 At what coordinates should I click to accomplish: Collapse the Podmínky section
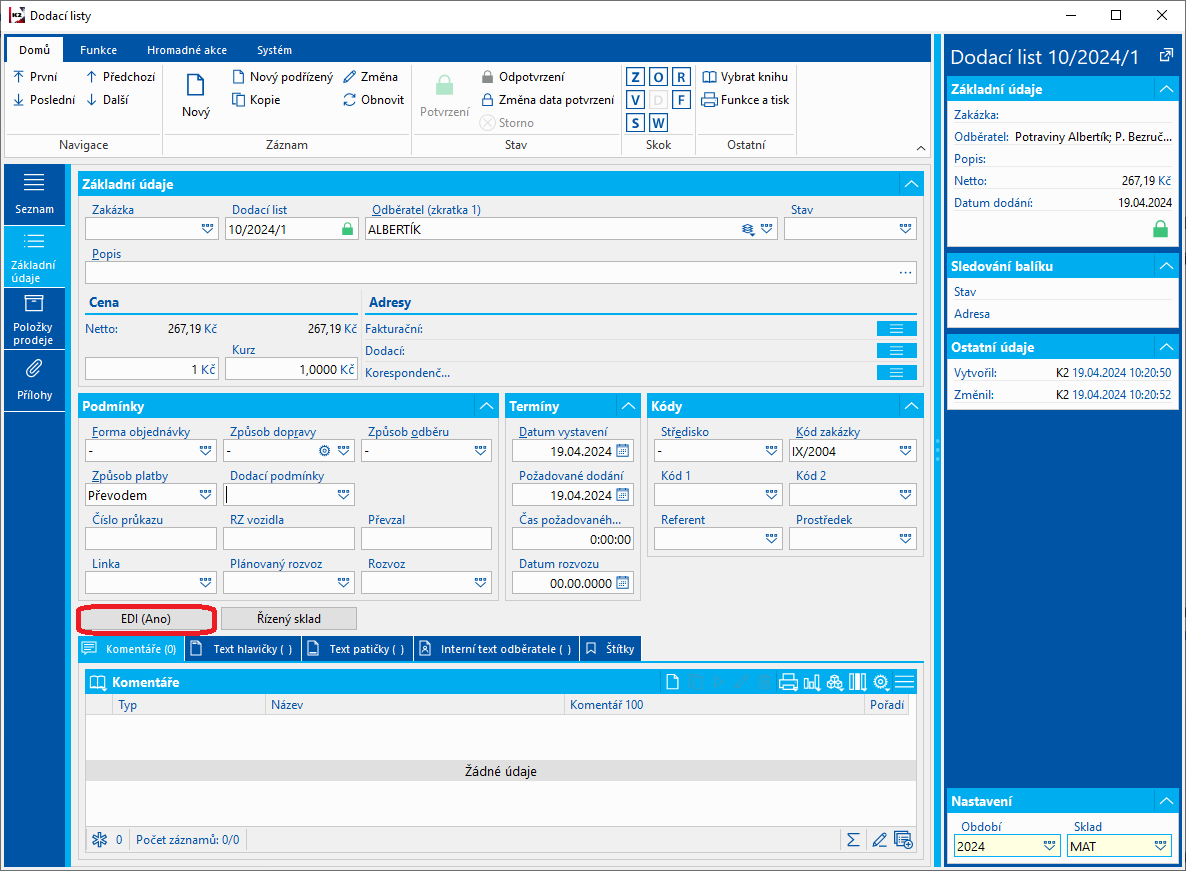(x=486, y=406)
